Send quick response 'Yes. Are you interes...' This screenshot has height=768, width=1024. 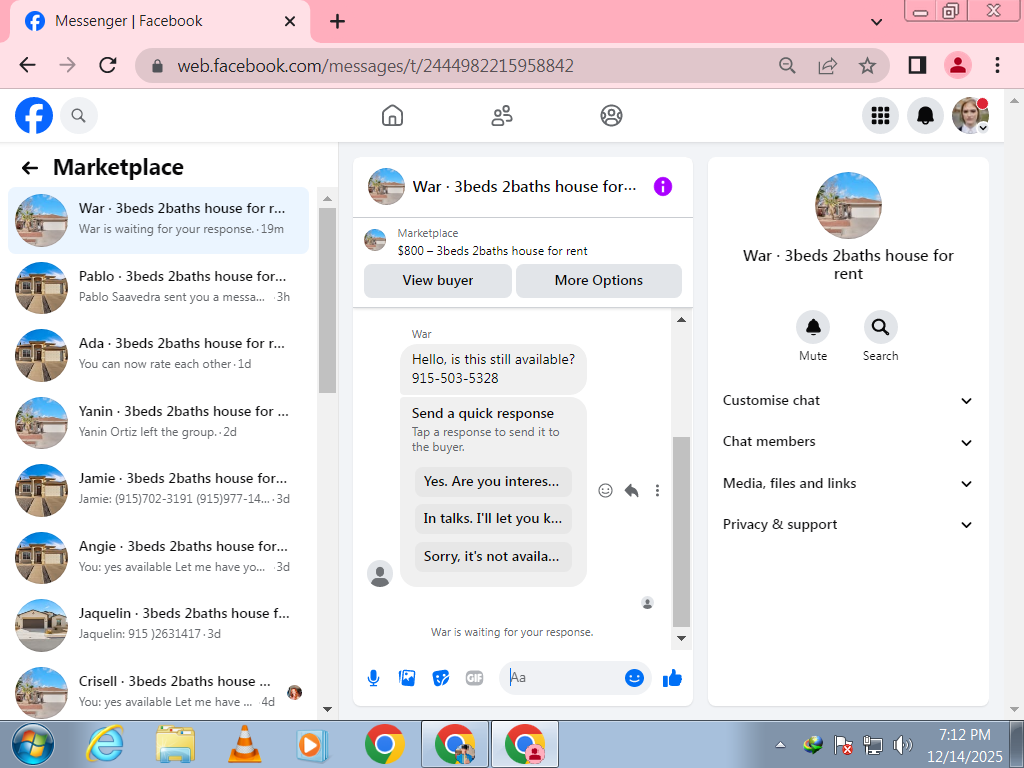click(x=493, y=482)
